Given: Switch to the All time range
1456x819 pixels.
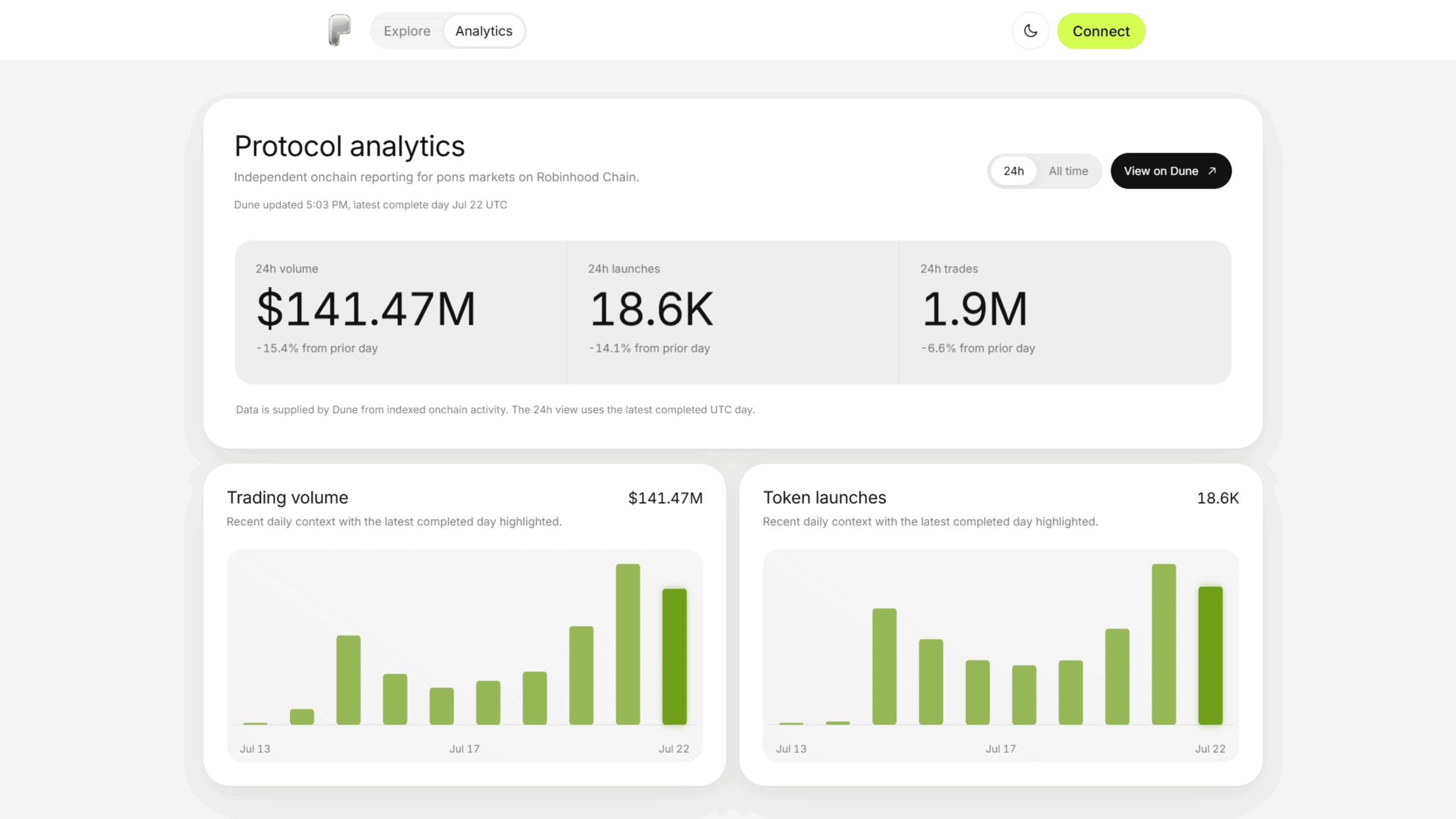Looking at the screenshot, I should pyautogui.click(x=1068, y=171).
